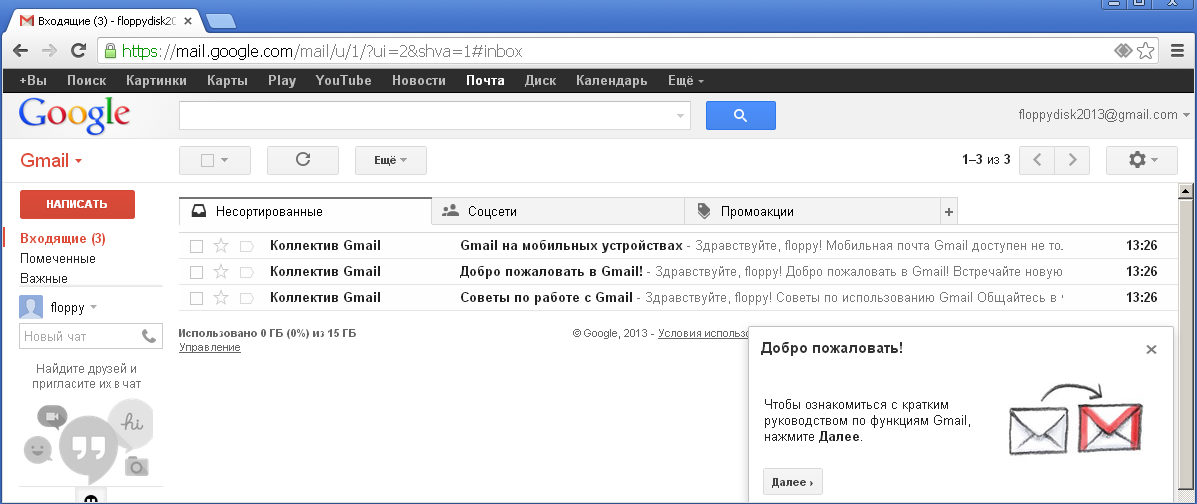This screenshot has height=504, width=1197.
Task: Click the browser forward arrow
Action: point(49,51)
